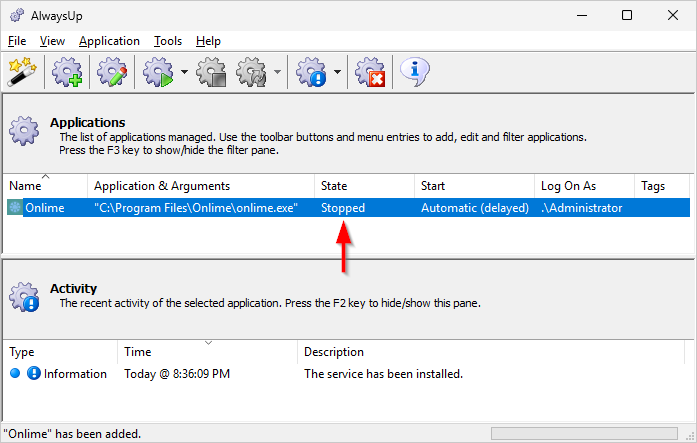
Task: Sort by the Start column header
Action: point(474,186)
